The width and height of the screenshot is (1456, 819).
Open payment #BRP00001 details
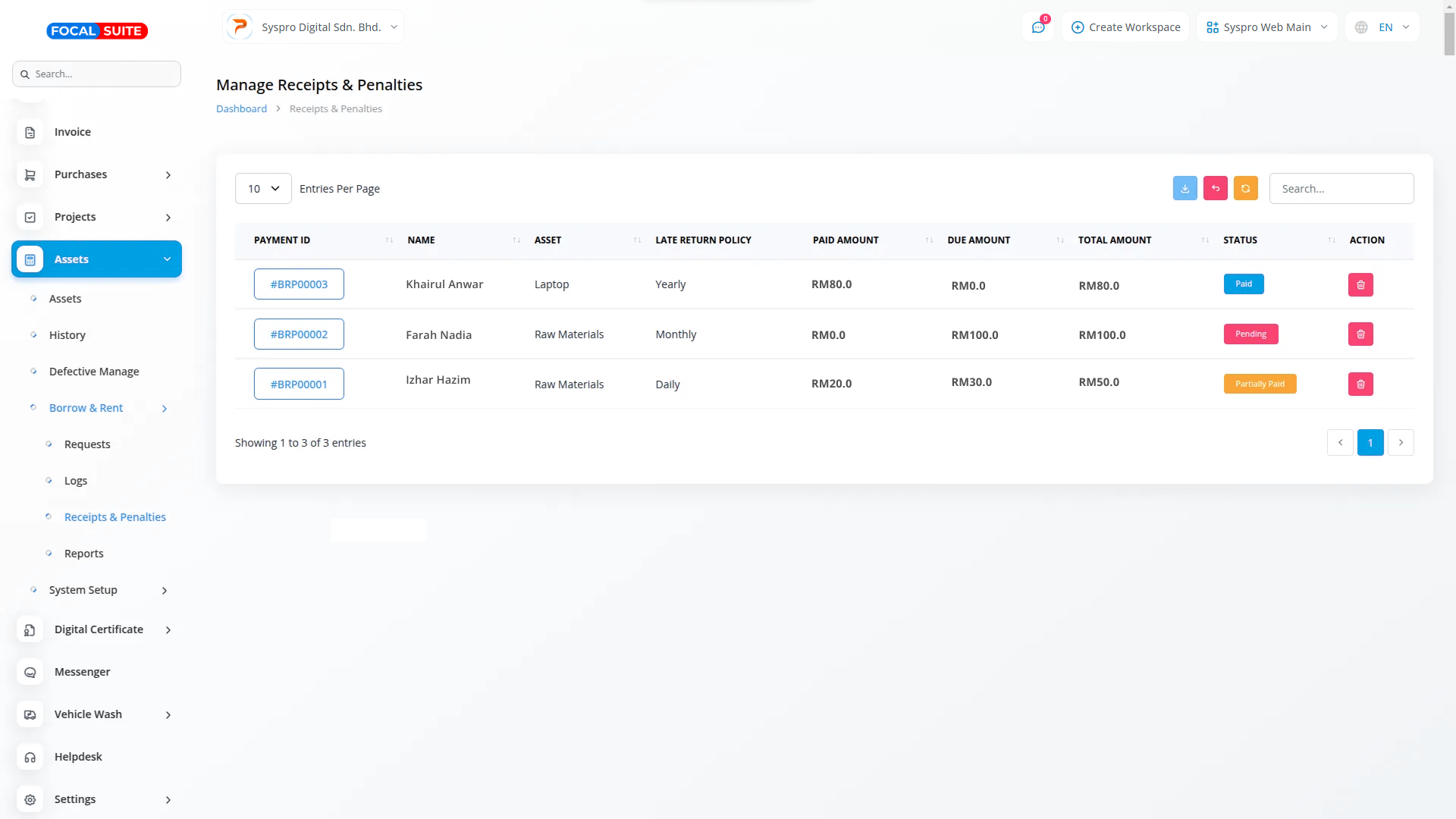point(299,384)
